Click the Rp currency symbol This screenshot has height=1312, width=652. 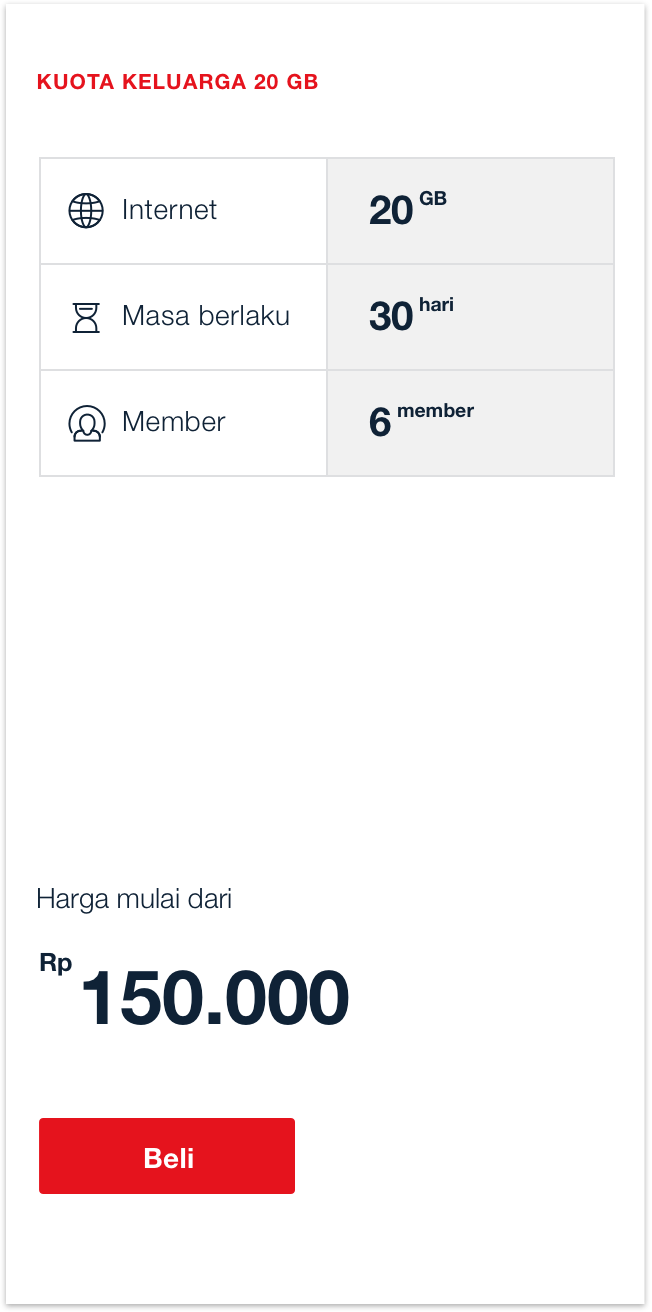click(x=56, y=963)
